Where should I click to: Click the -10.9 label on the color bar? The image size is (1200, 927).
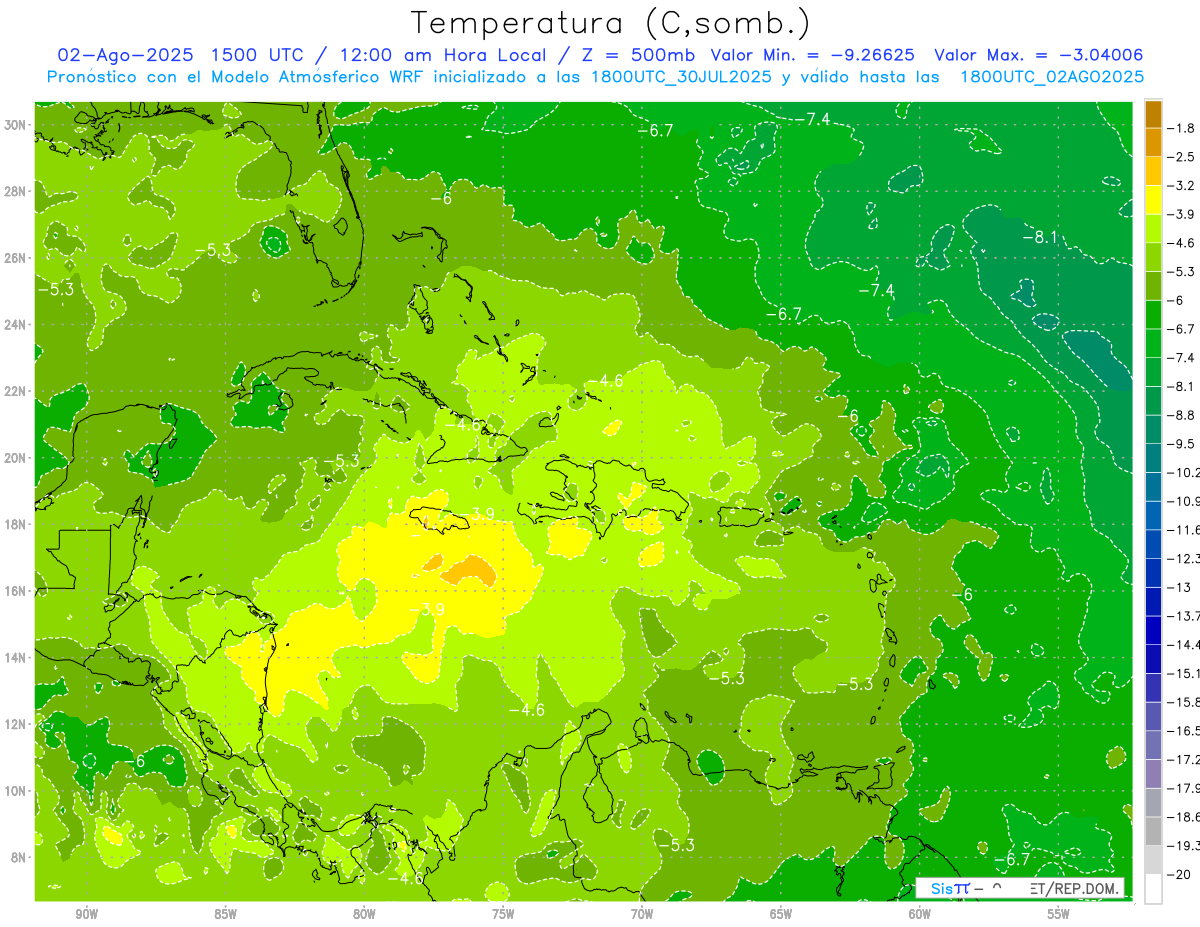point(1183,501)
